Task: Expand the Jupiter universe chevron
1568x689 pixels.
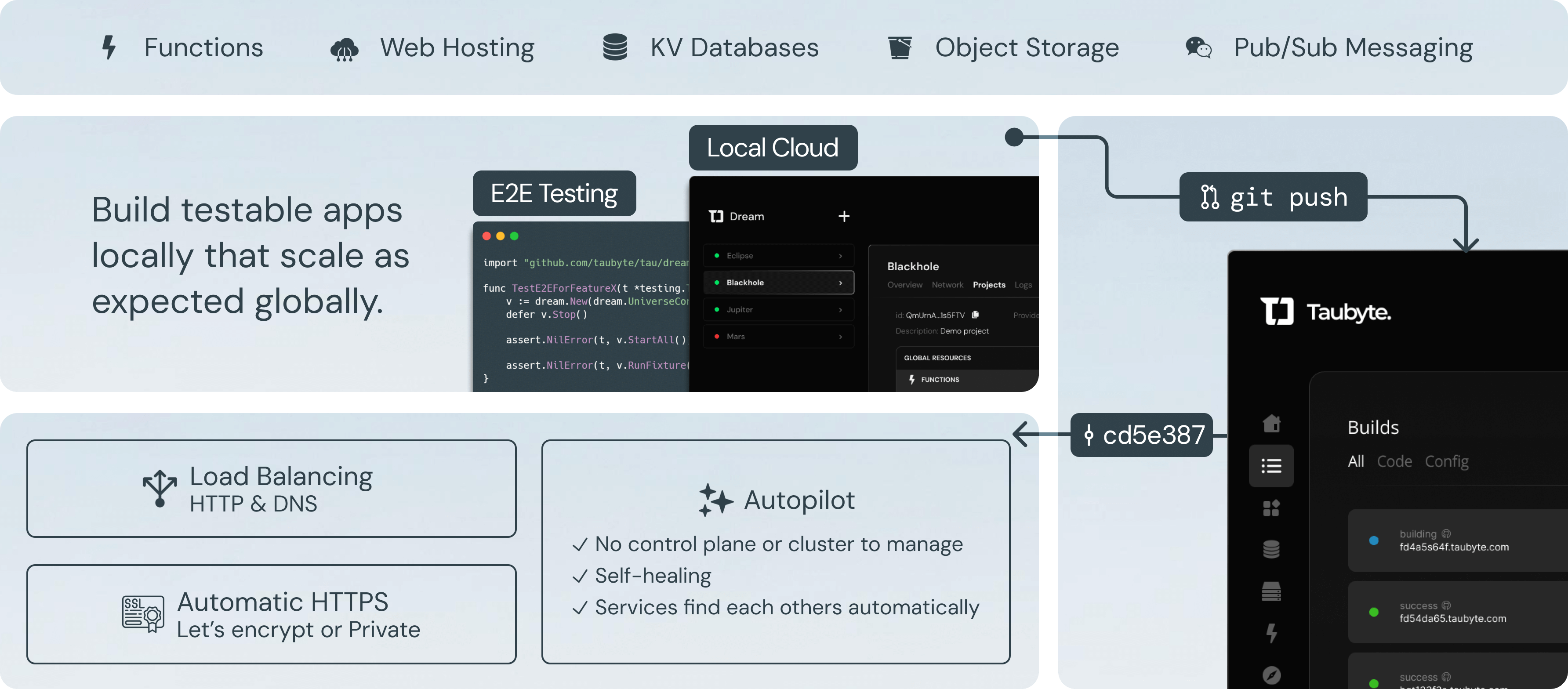Action: (841, 310)
